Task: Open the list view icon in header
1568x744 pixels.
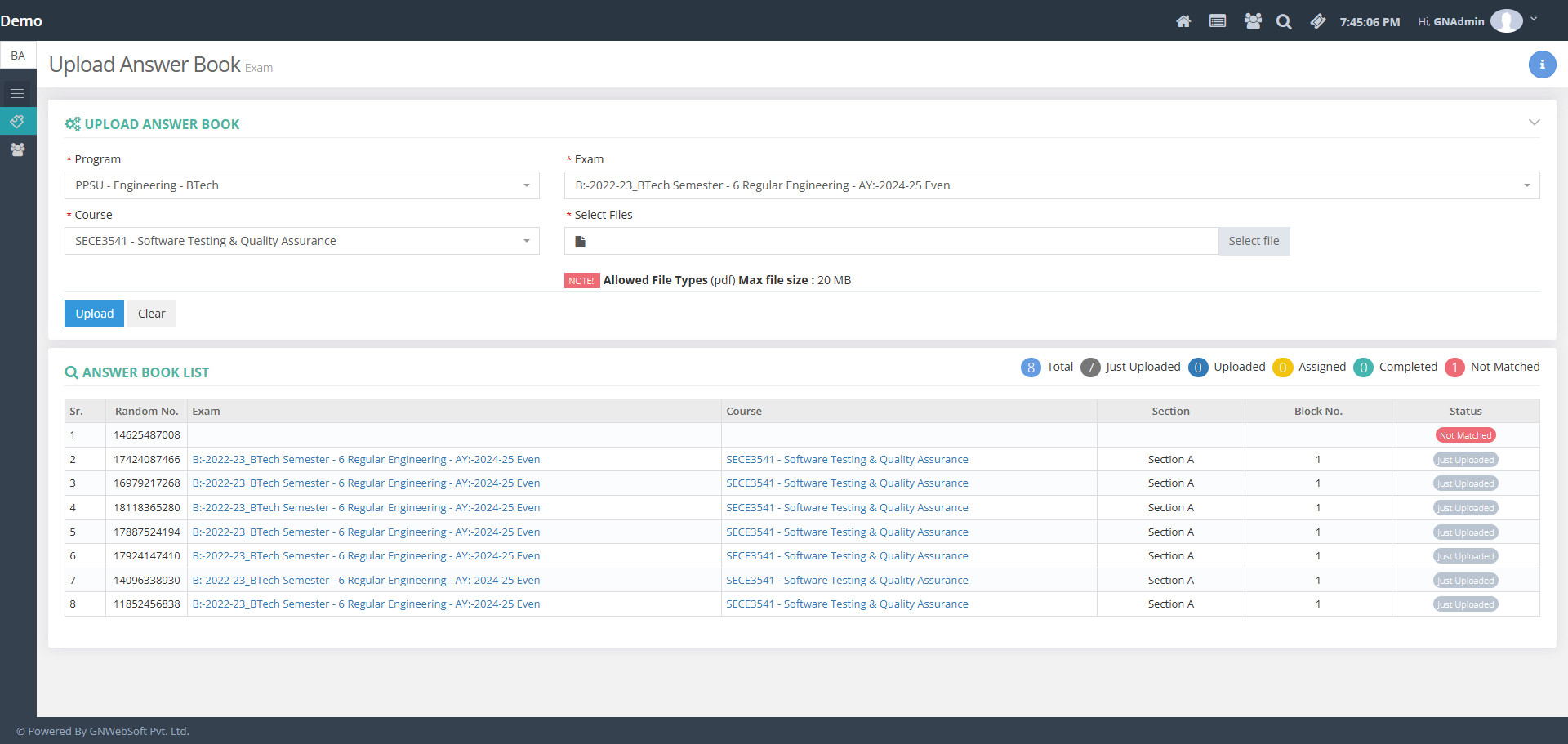Action: (x=1218, y=21)
